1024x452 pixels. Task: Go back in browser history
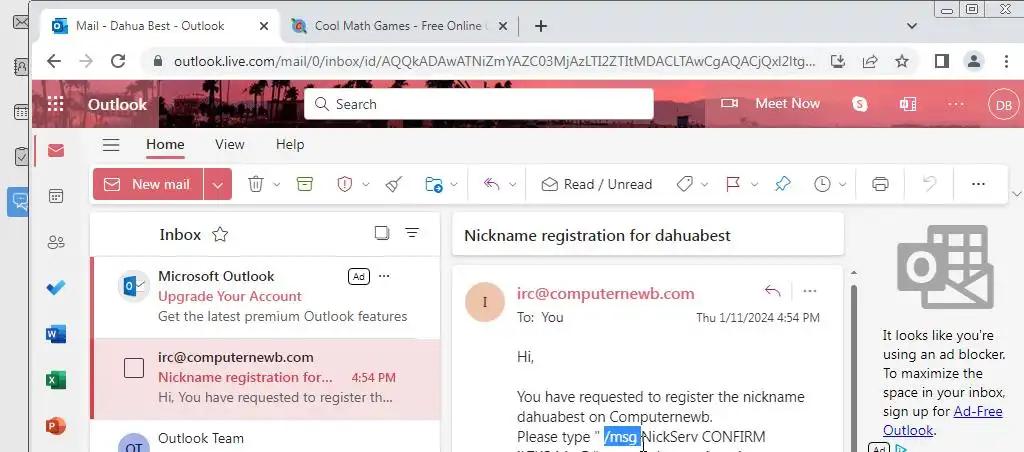click(54, 61)
